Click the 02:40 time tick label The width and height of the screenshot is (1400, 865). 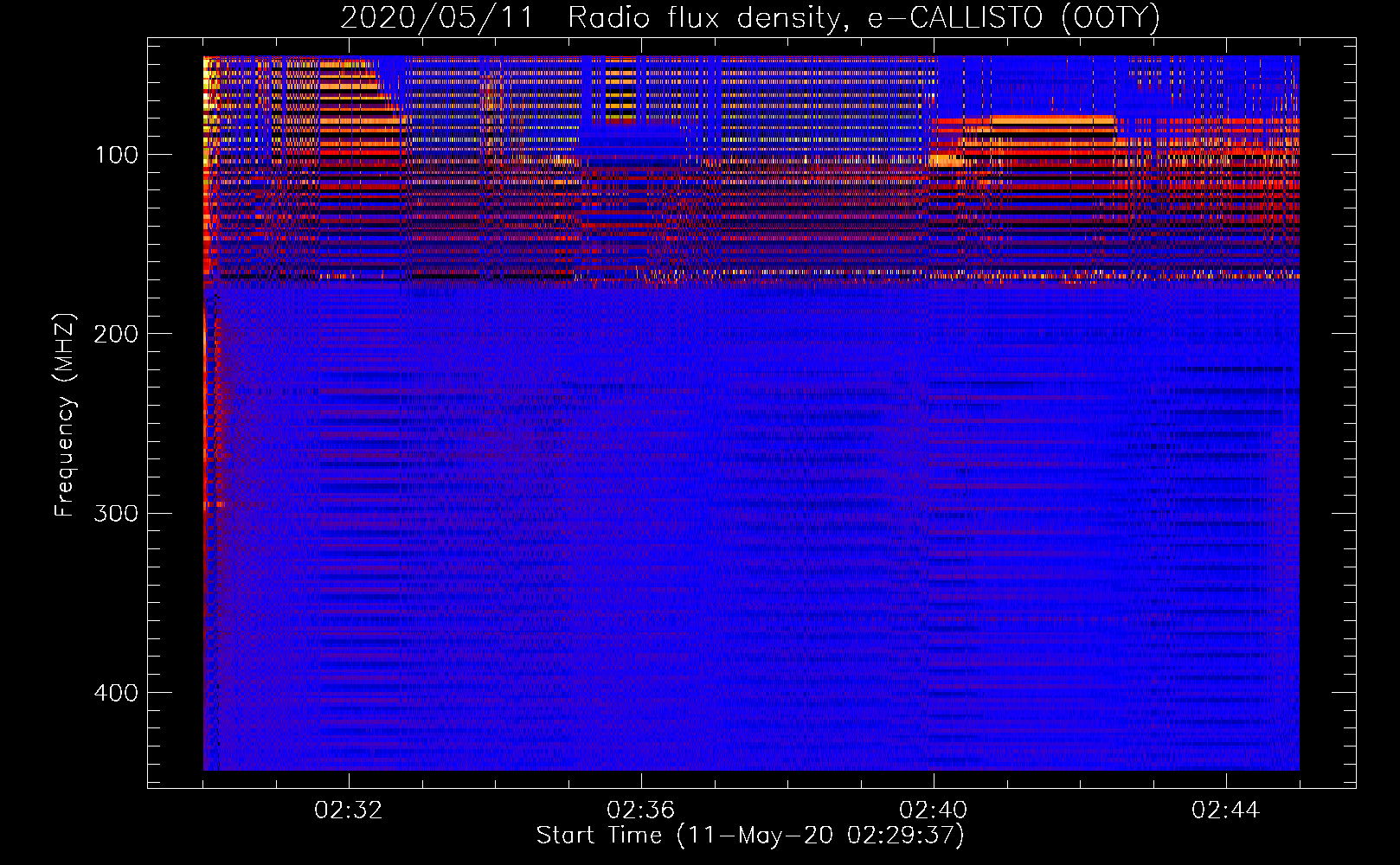tap(934, 811)
